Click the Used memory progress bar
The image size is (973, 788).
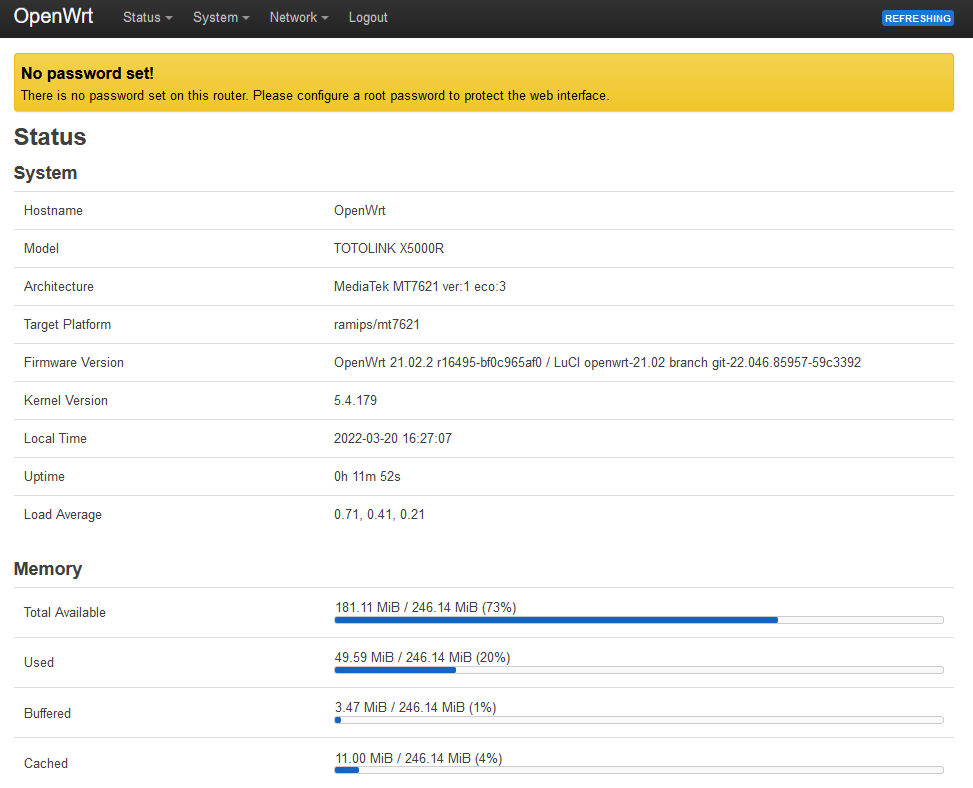[x=639, y=670]
